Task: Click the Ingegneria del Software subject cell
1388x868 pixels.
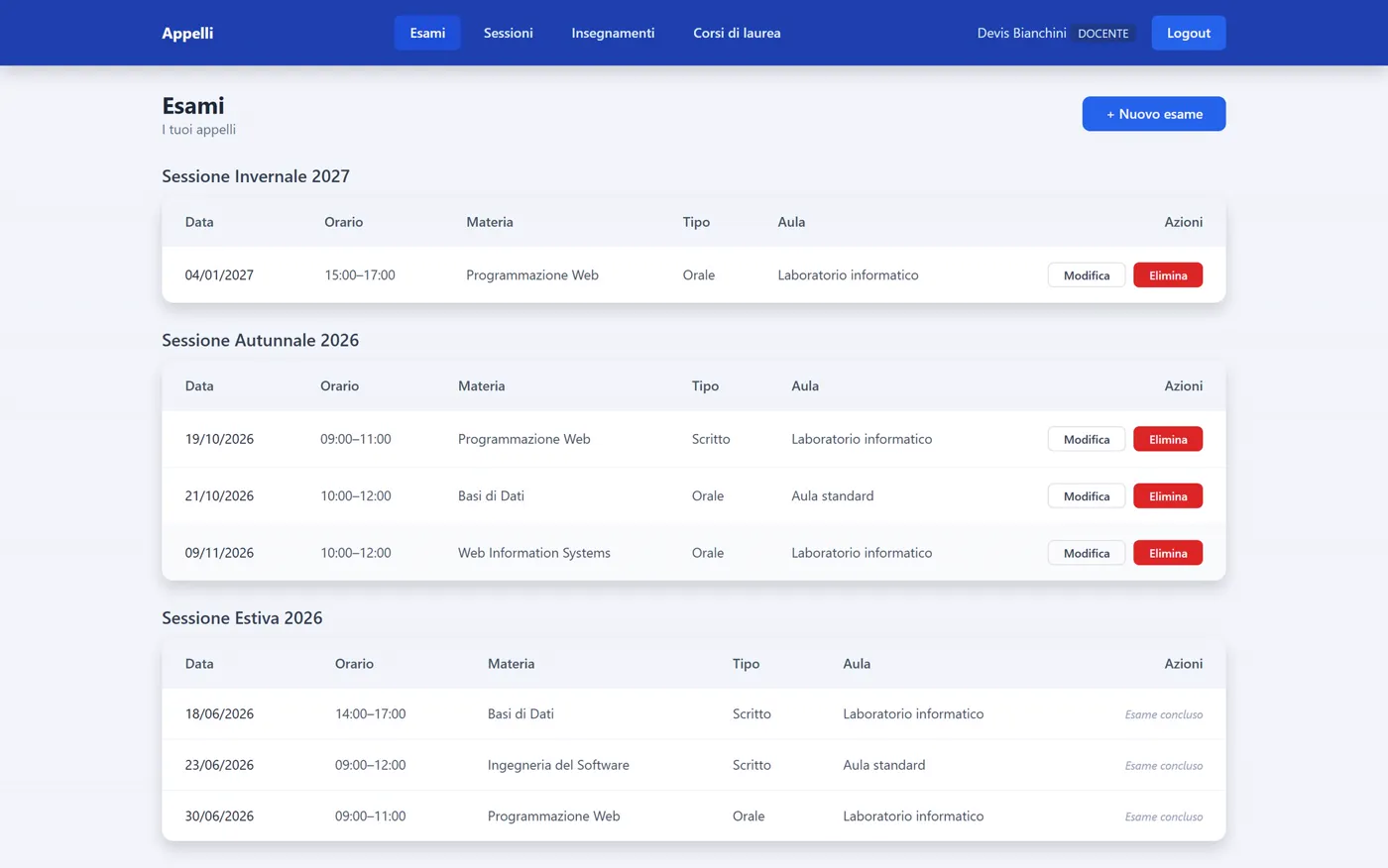Action: coord(558,765)
